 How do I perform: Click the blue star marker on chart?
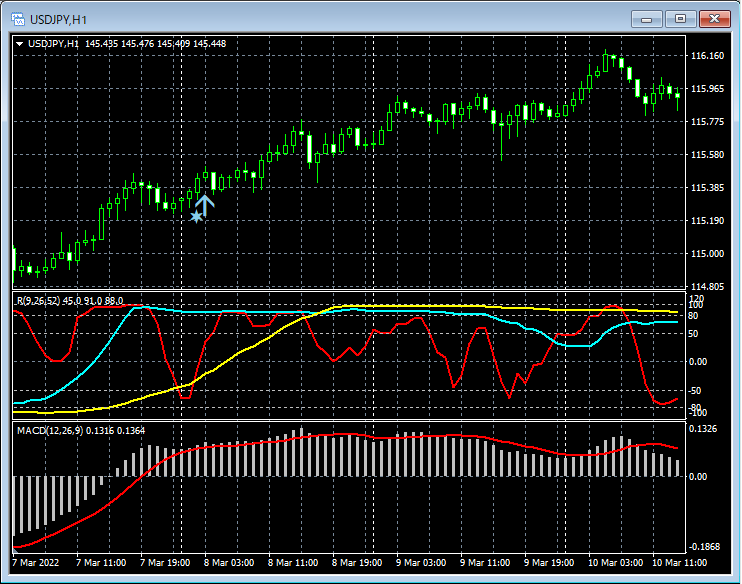196,217
